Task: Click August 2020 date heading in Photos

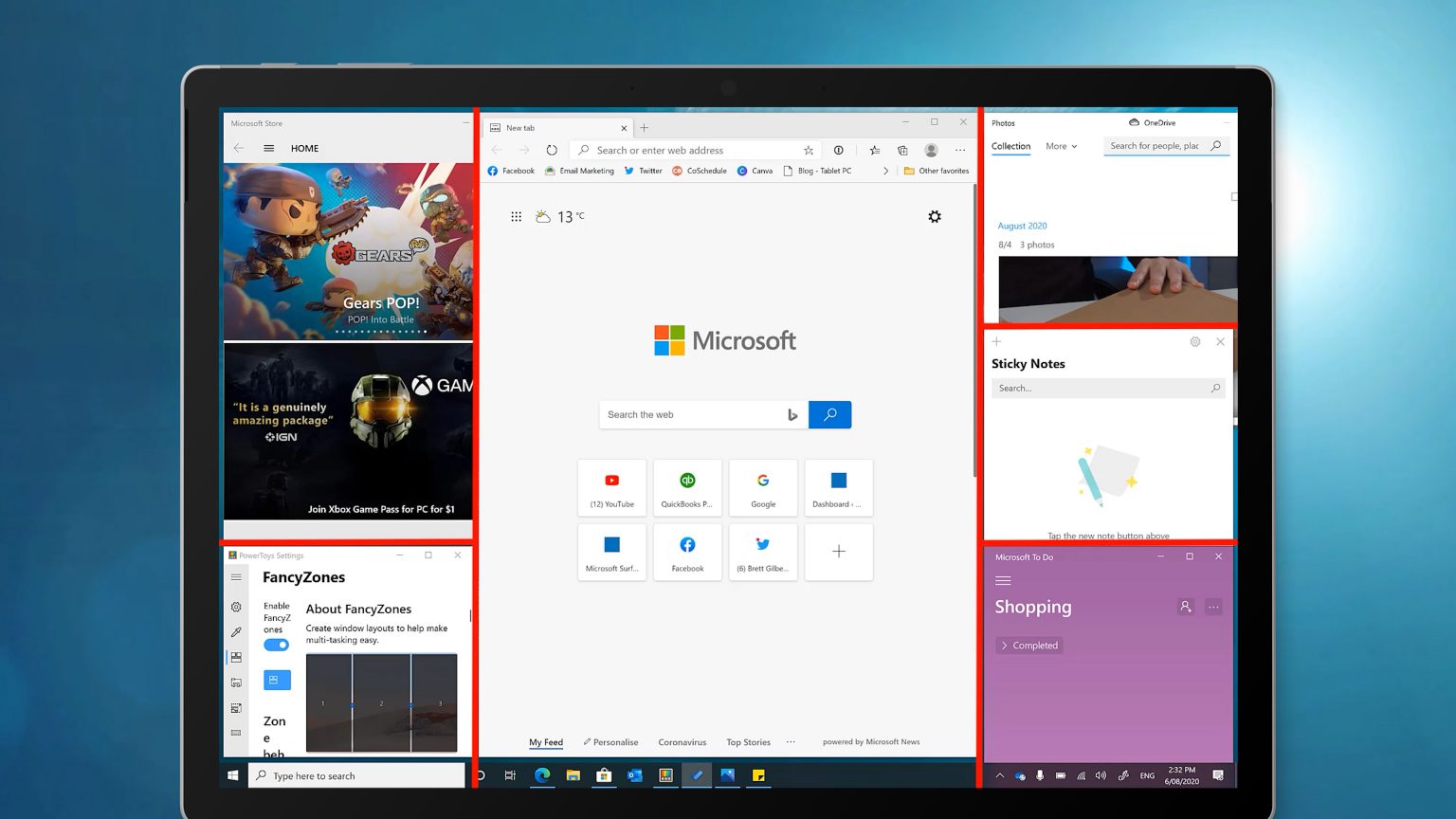Action: pos(1022,226)
